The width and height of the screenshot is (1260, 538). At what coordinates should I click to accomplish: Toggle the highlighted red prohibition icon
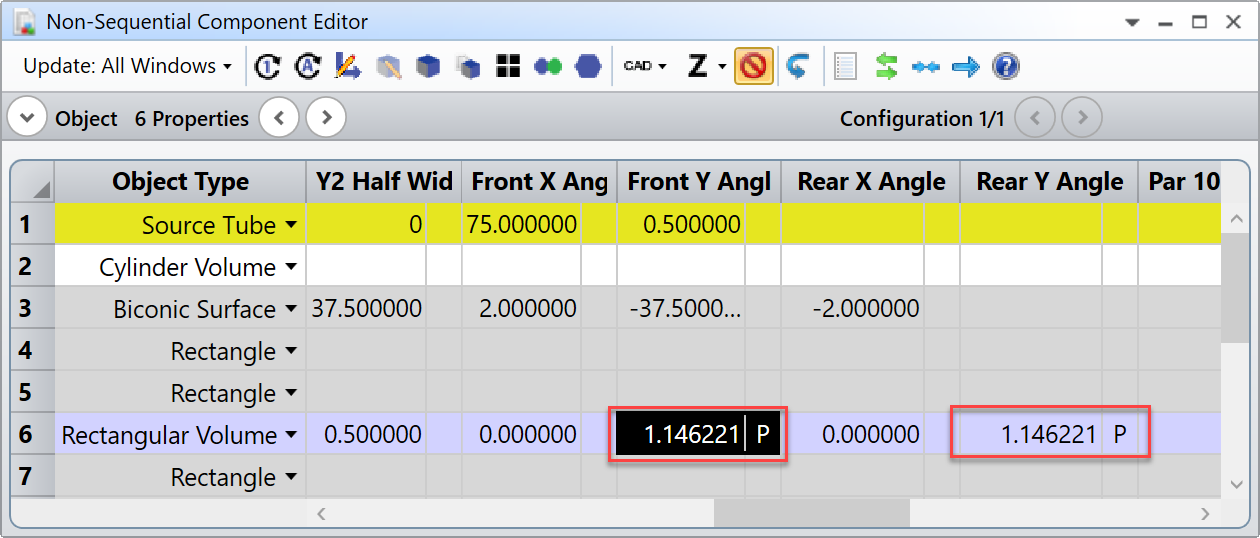point(754,67)
